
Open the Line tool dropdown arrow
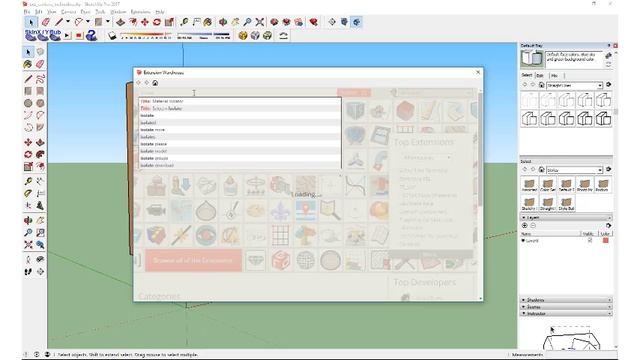coord(68,22)
